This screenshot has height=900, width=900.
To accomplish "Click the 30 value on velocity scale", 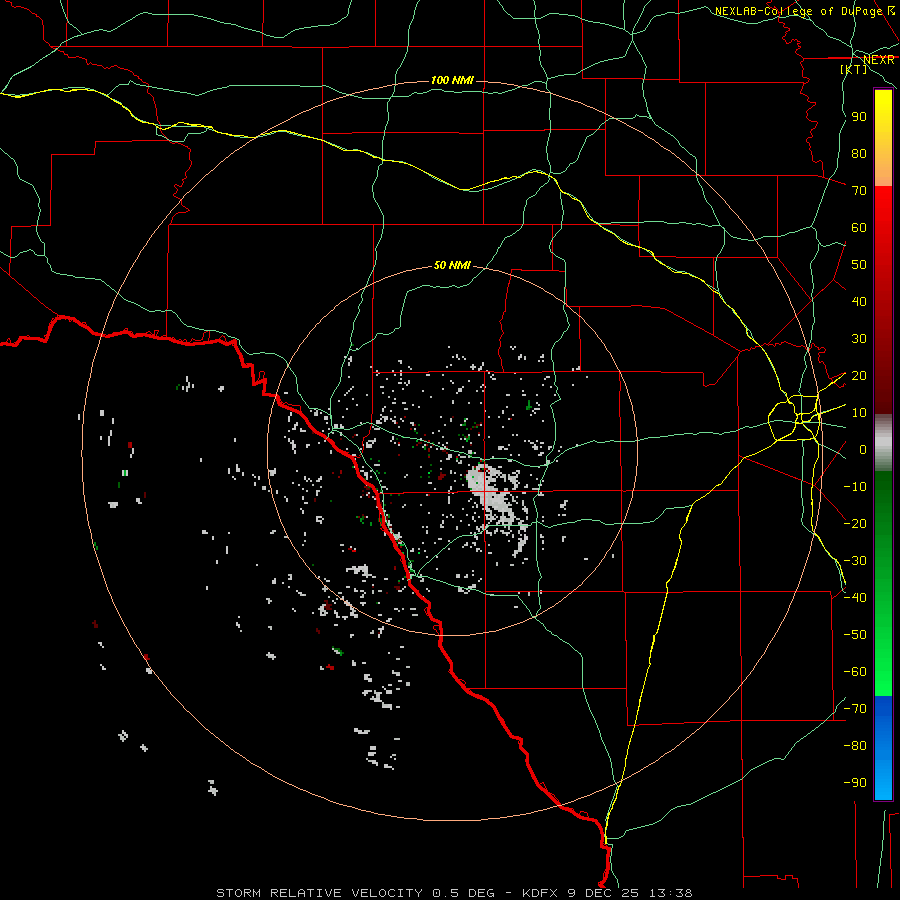I will click(x=859, y=339).
